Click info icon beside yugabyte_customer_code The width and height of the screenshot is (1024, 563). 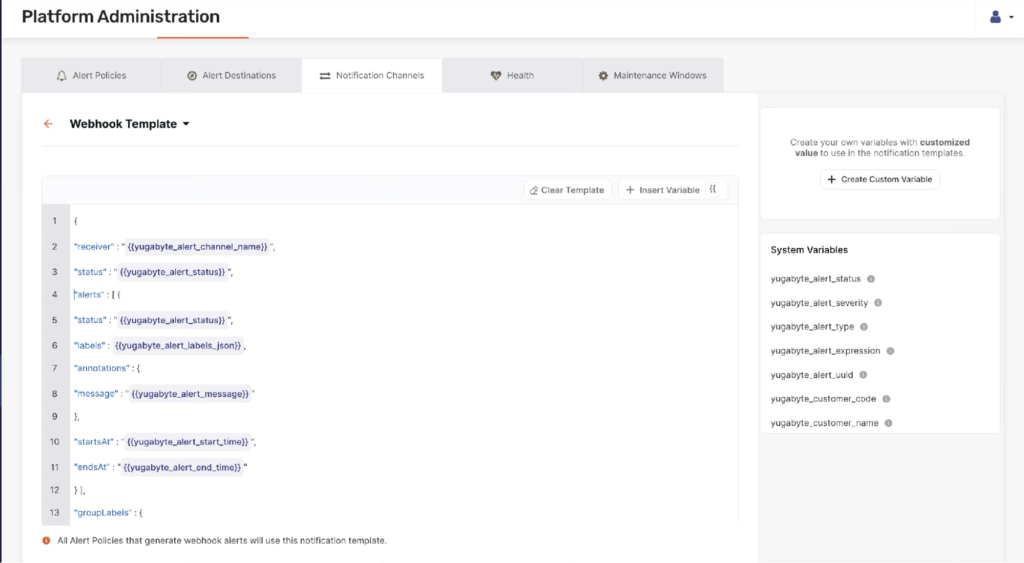point(886,399)
